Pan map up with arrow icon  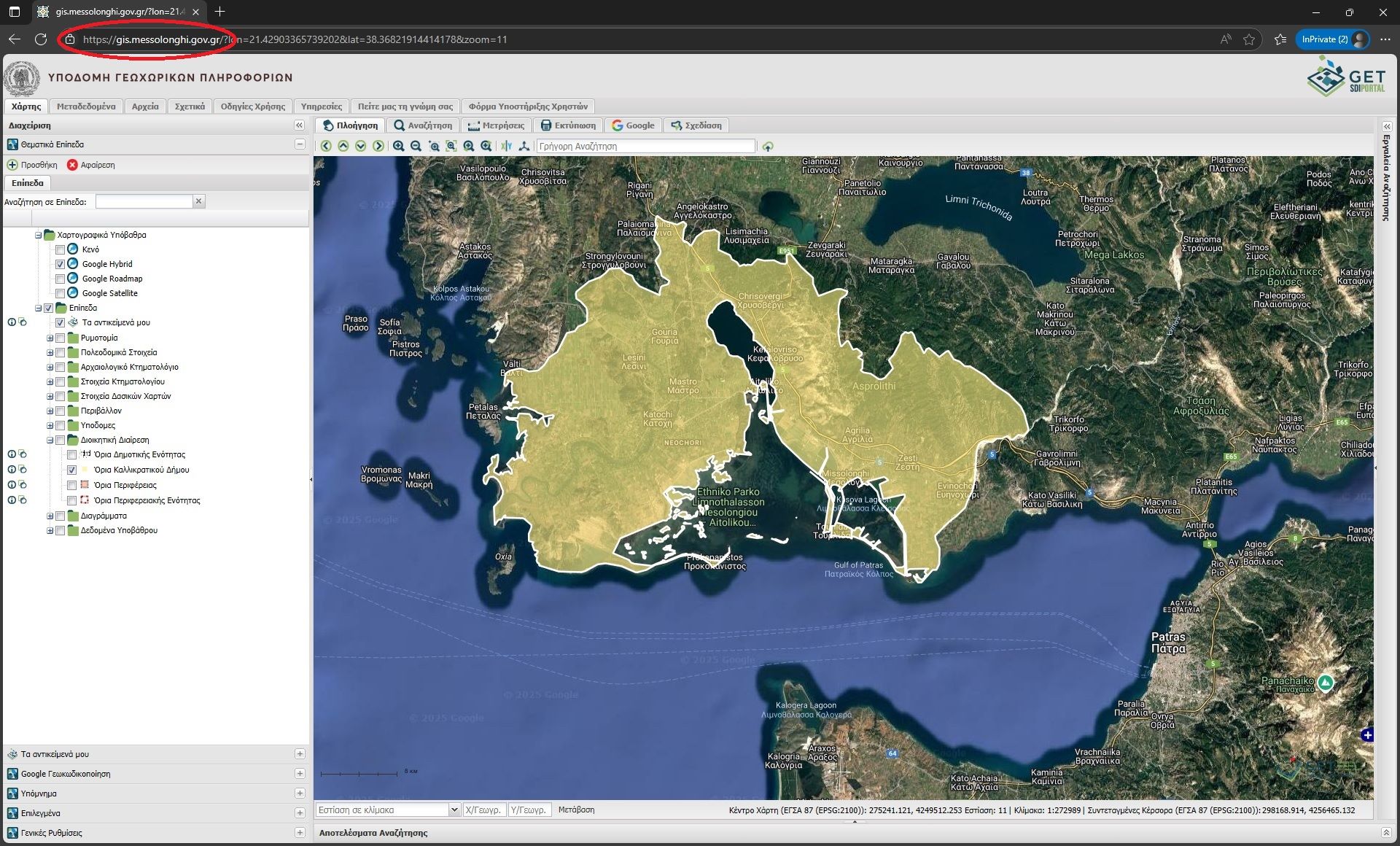343,146
